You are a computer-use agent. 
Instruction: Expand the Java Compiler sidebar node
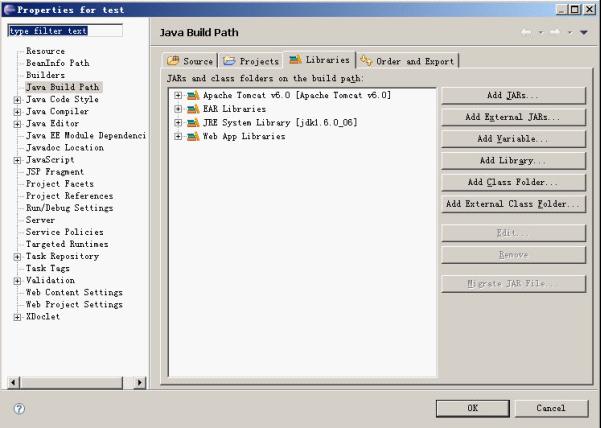click(17, 112)
